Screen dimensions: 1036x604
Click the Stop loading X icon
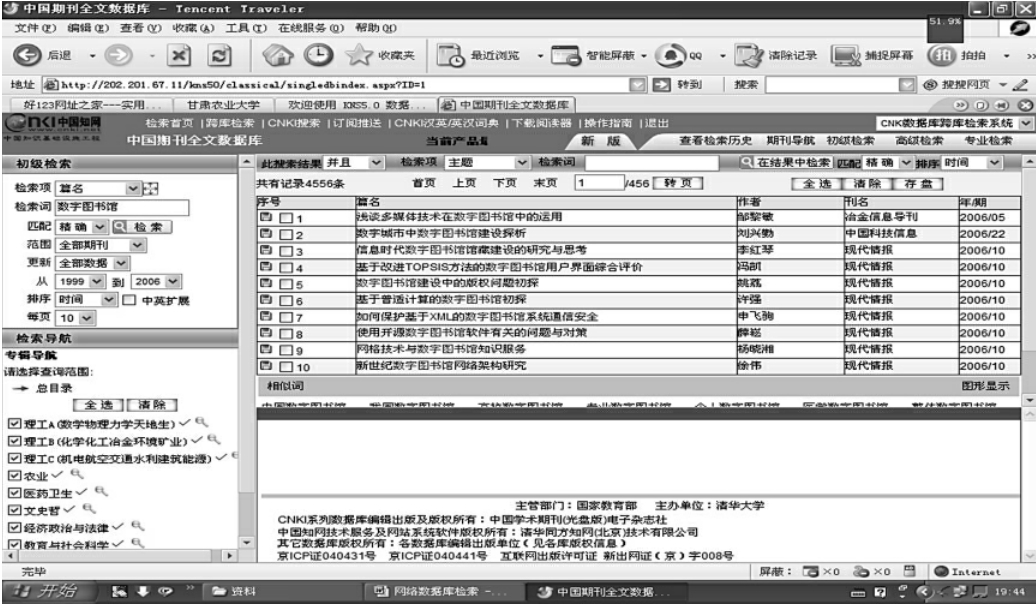pos(178,56)
